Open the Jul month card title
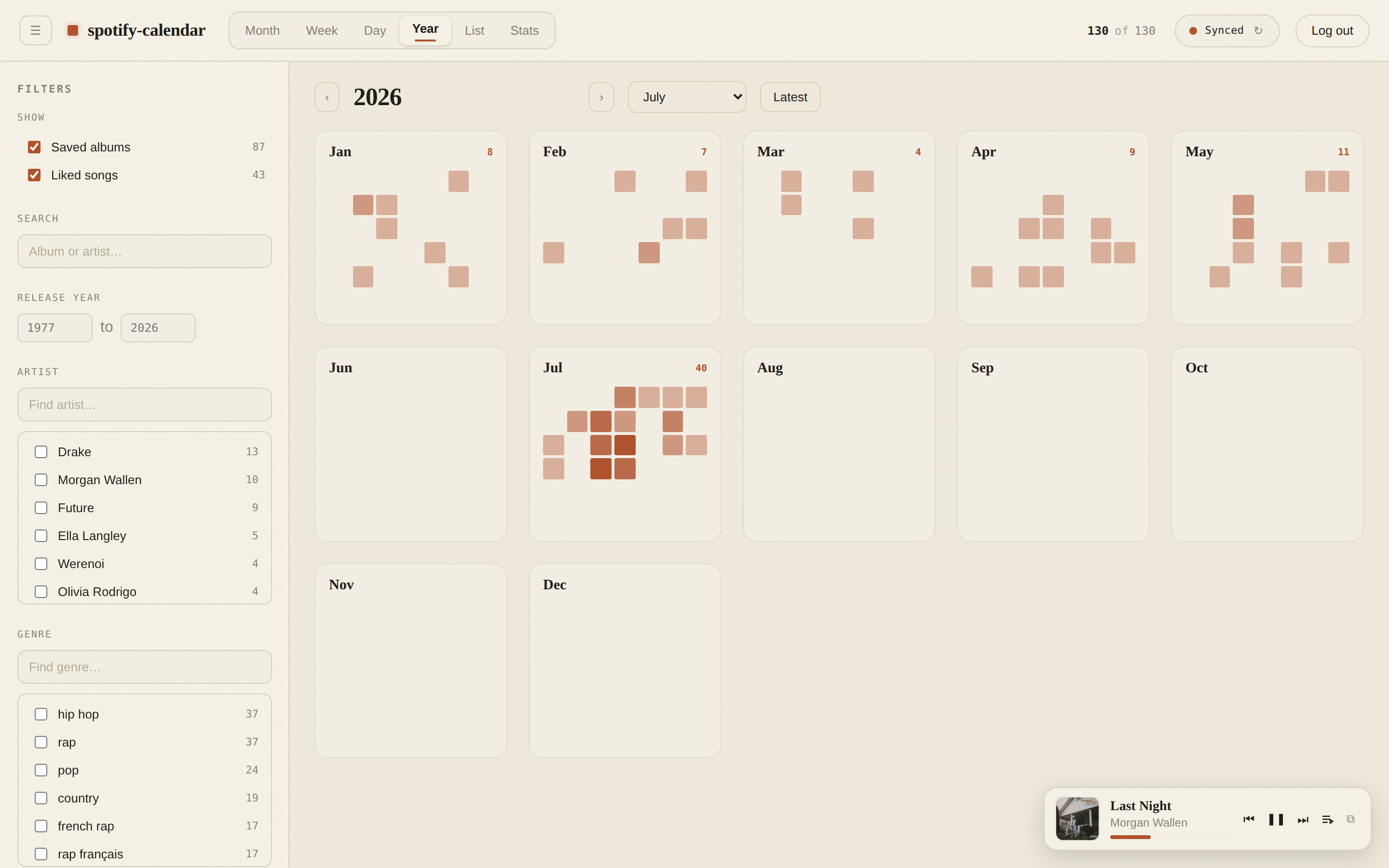 coord(553,367)
